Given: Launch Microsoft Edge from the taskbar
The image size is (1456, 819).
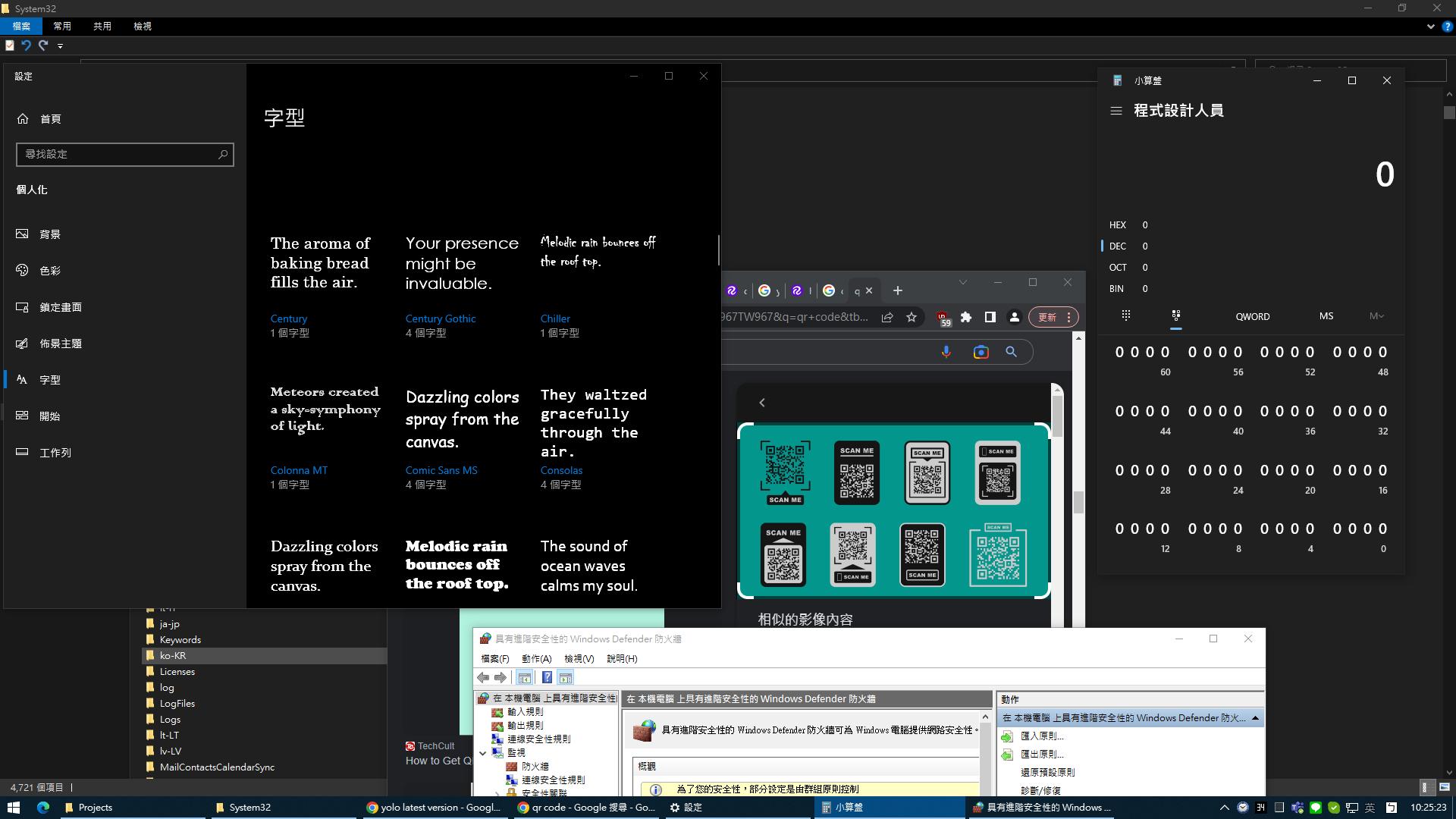Looking at the screenshot, I should click(x=43, y=808).
